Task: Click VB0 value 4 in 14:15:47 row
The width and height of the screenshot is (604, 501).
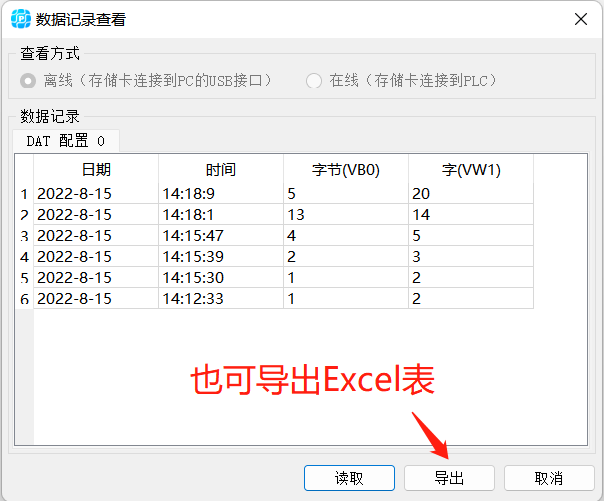Action: pyautogui.click(x=346, y=235)
